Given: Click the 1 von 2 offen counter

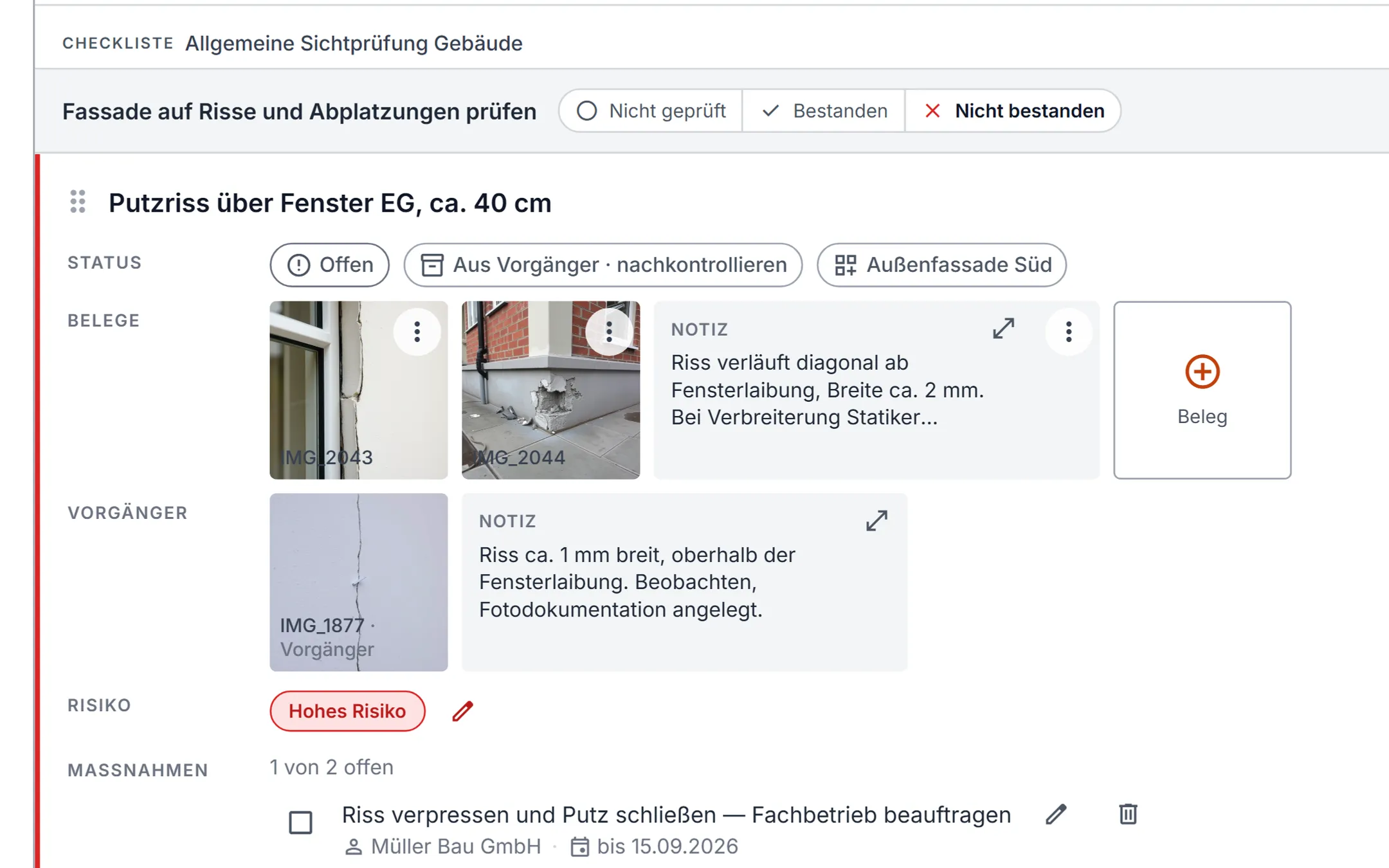Looking at the screenshot, I should (x=331, y=767).
